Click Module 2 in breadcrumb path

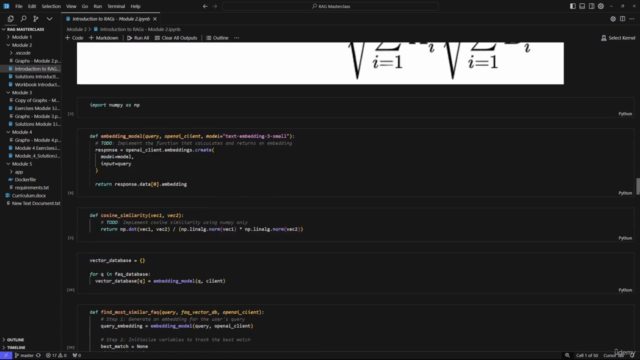(77, 29)
